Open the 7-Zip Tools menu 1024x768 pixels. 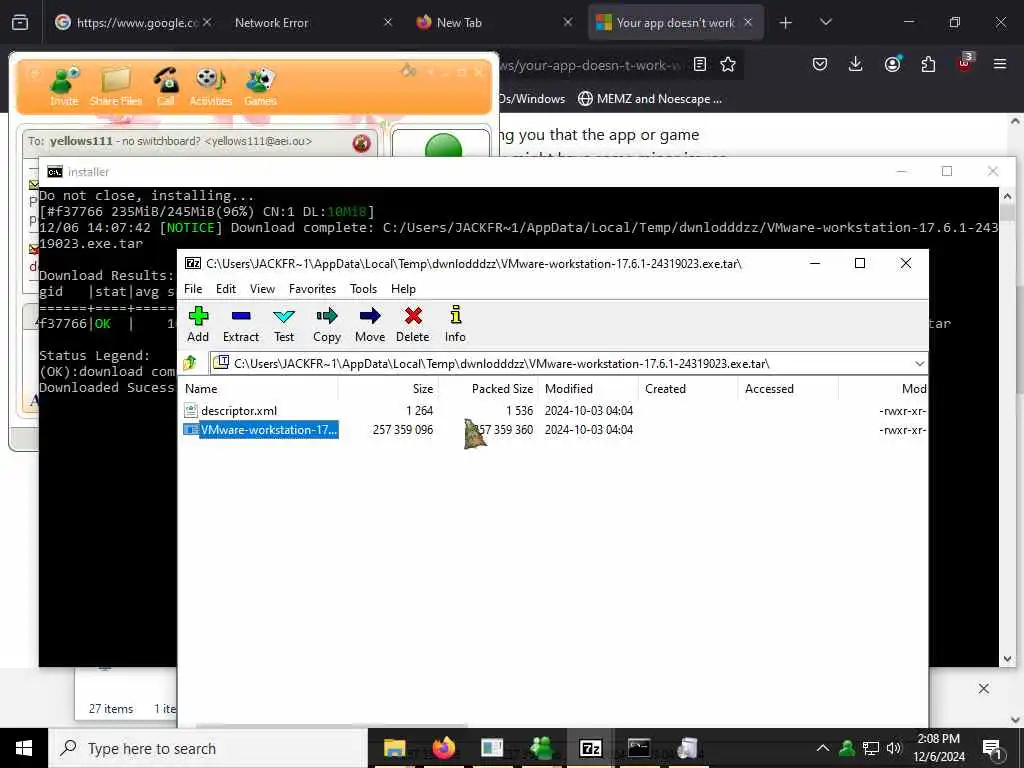[363, 289]
